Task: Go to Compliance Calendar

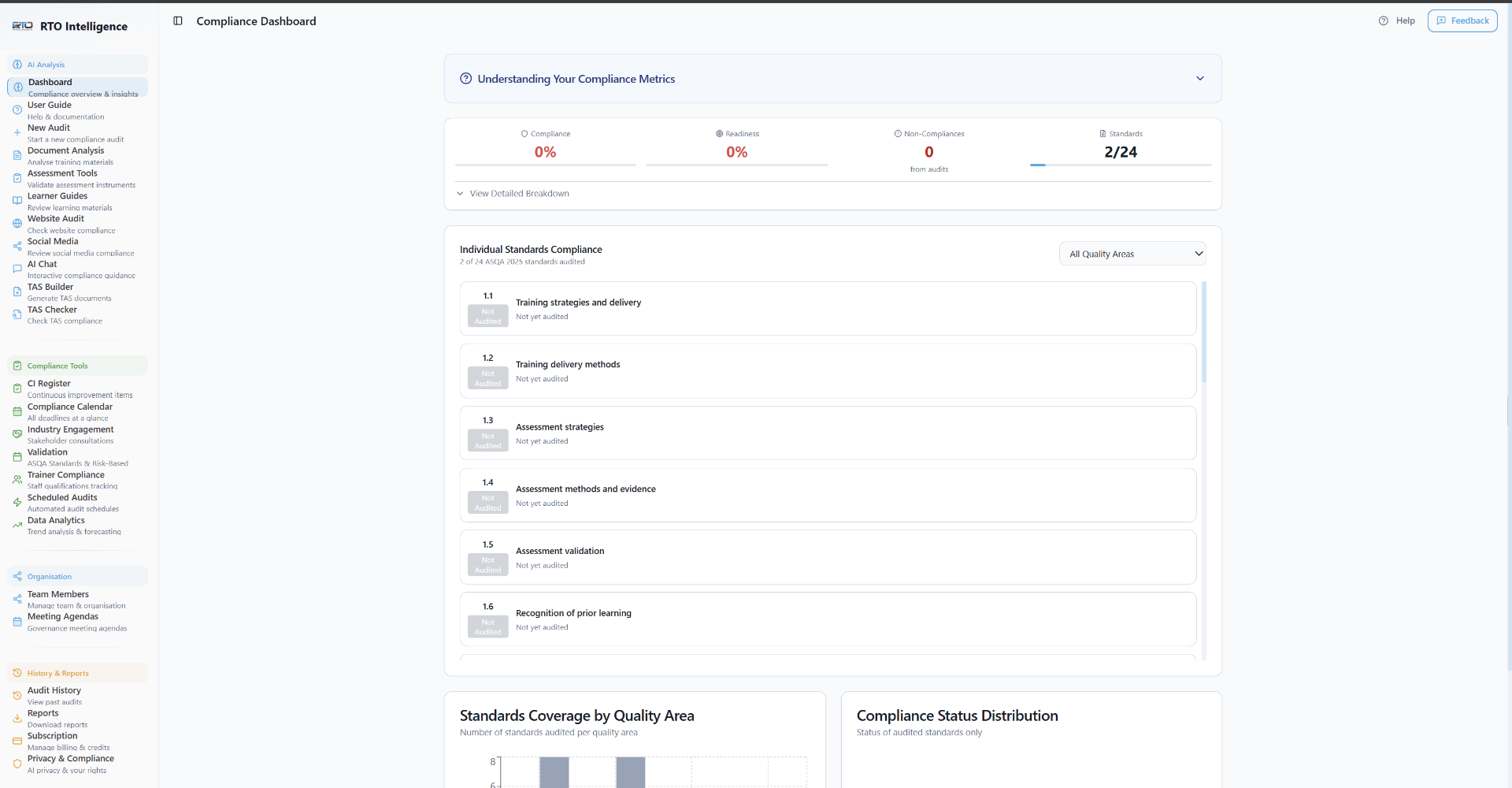Action: [77, 411]
